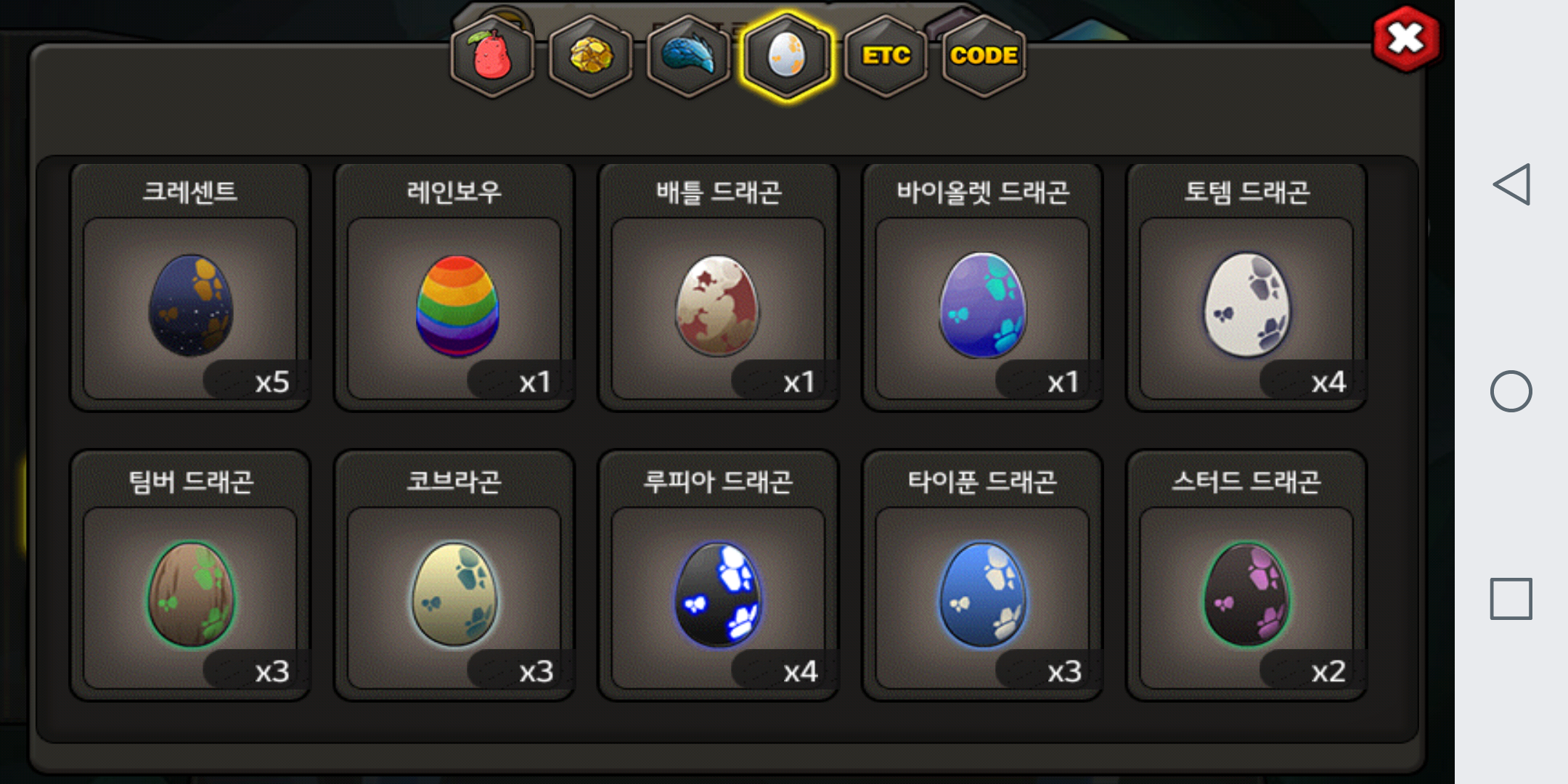1568x784 pixels.
Task: Open the blue dragon tab
Action: [689, 56]
